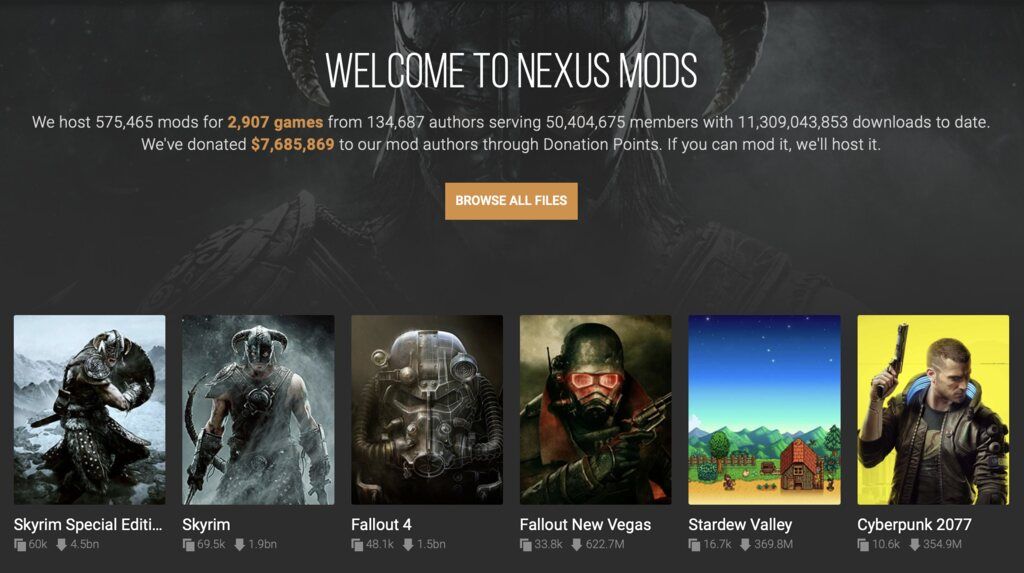Select the Fallout 4 power armor cover
The image size is (1024, 573).
(x=427, y=410)
